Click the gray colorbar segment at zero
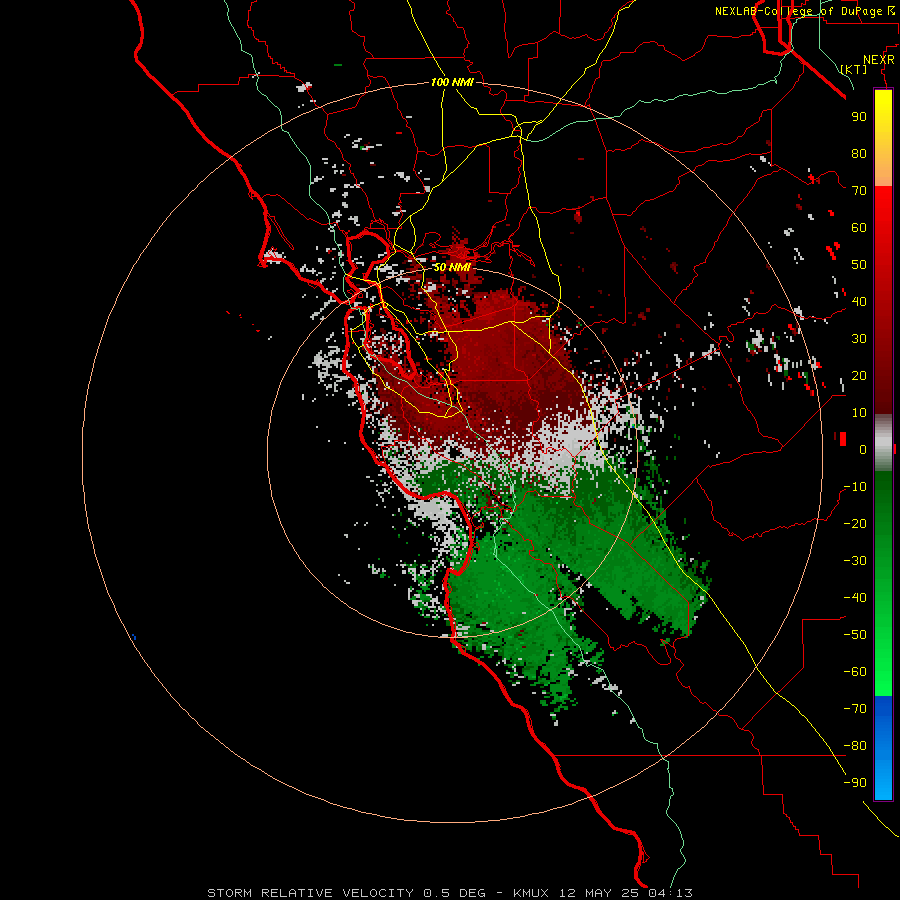Screen dimensions: 900x900 tap(883, 443)
